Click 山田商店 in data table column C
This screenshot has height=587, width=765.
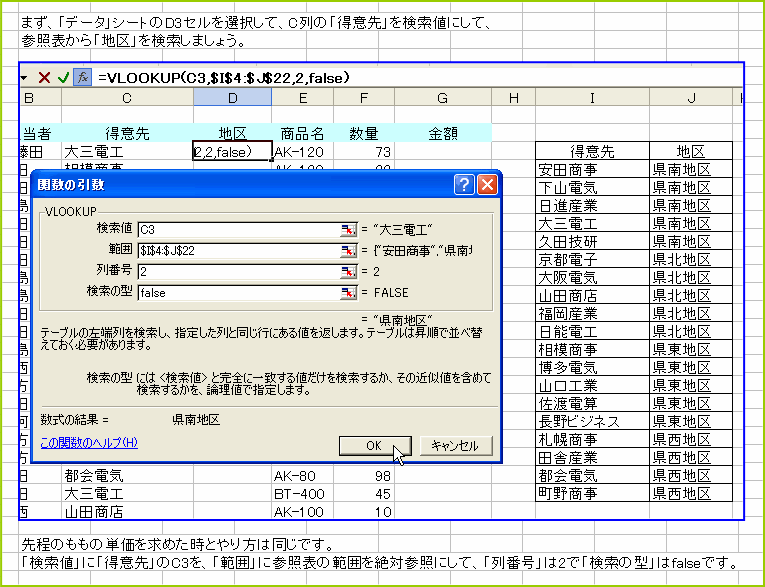point(127,511)
